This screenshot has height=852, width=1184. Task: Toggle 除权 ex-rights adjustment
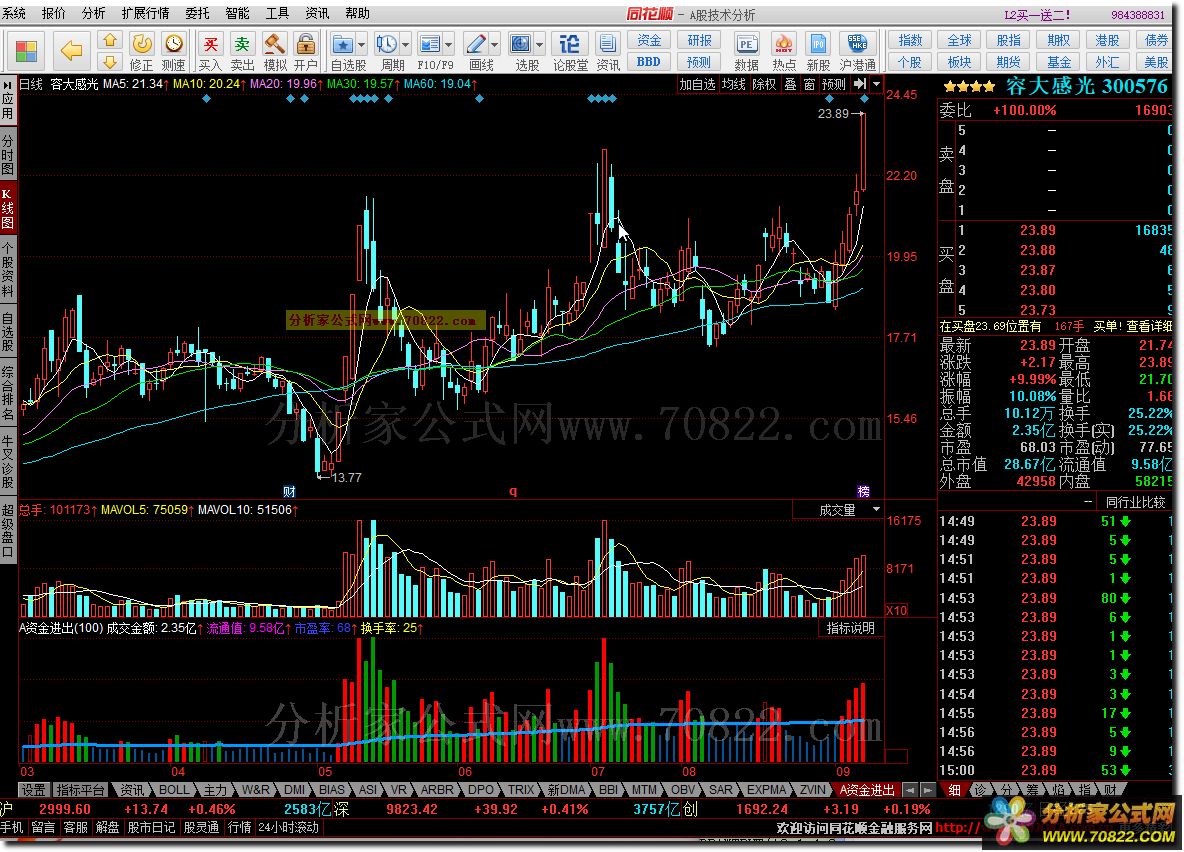coord(764,84)
